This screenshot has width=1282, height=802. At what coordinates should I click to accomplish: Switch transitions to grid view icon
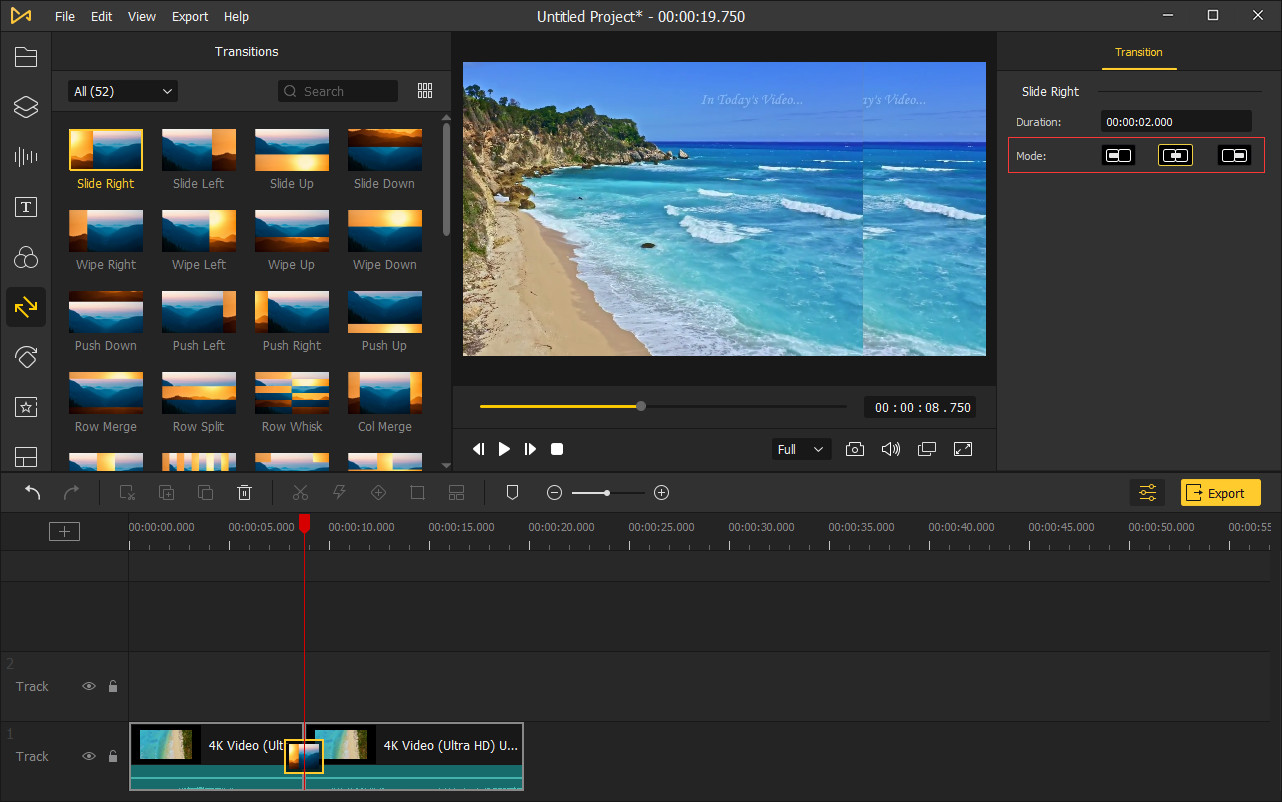(x=425, y=91)
